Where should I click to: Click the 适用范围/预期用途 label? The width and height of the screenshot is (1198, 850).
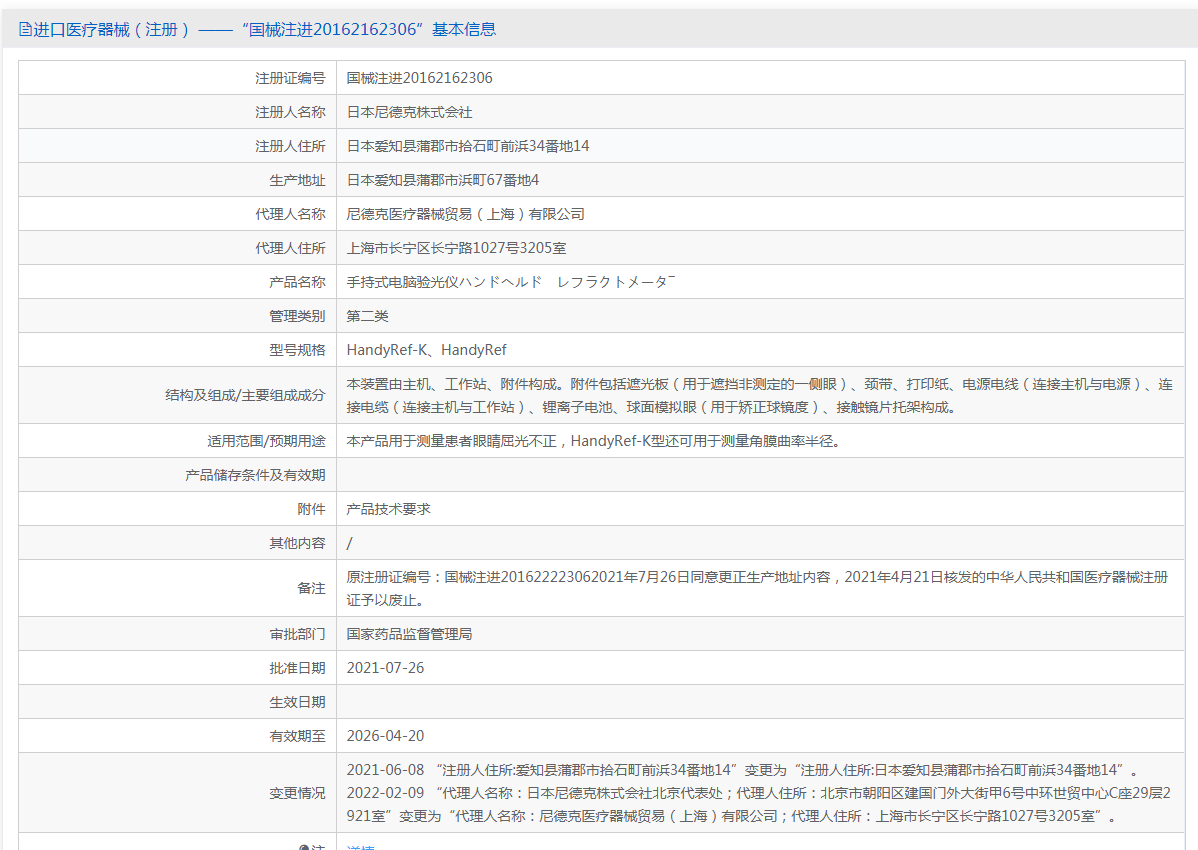[x=266, y=441]
